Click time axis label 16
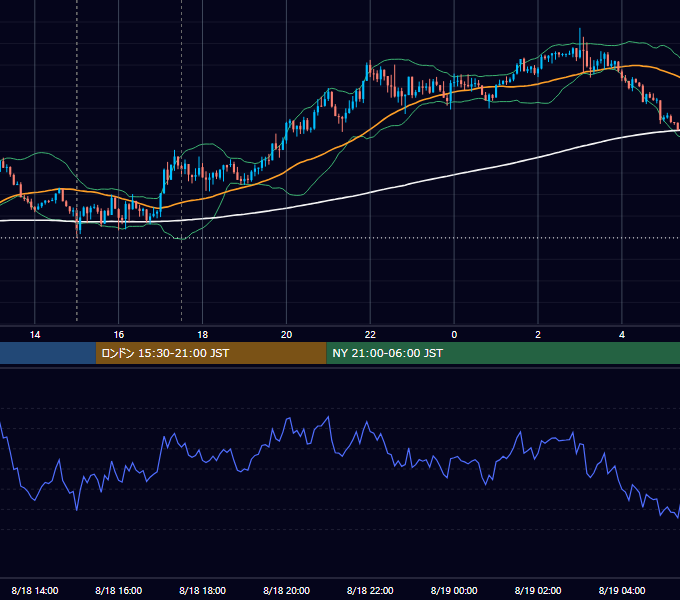The width and height of the screenshot is (680, 600). [118, 335]
